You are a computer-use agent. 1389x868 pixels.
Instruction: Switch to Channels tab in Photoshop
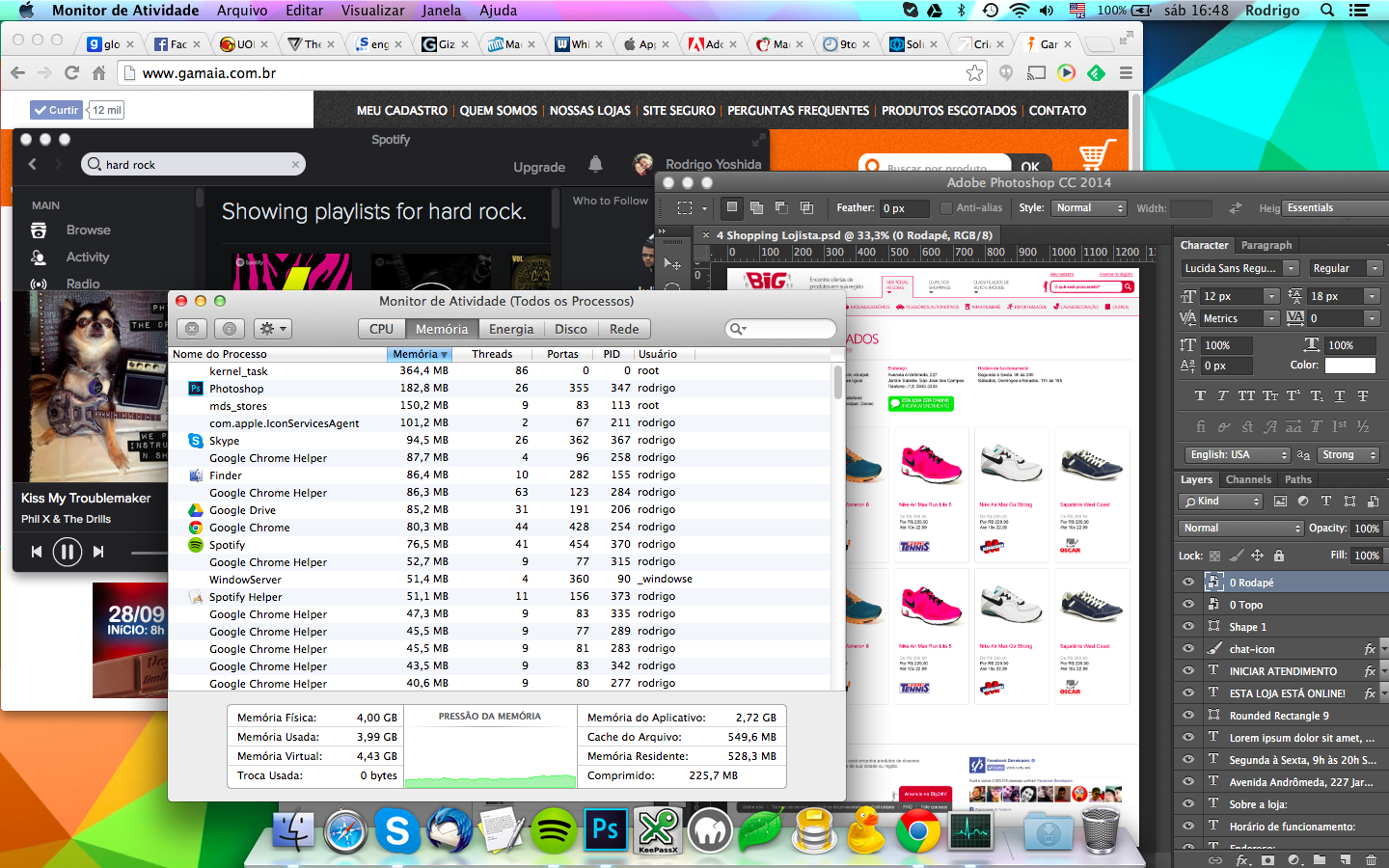[x=1248, y=479]
